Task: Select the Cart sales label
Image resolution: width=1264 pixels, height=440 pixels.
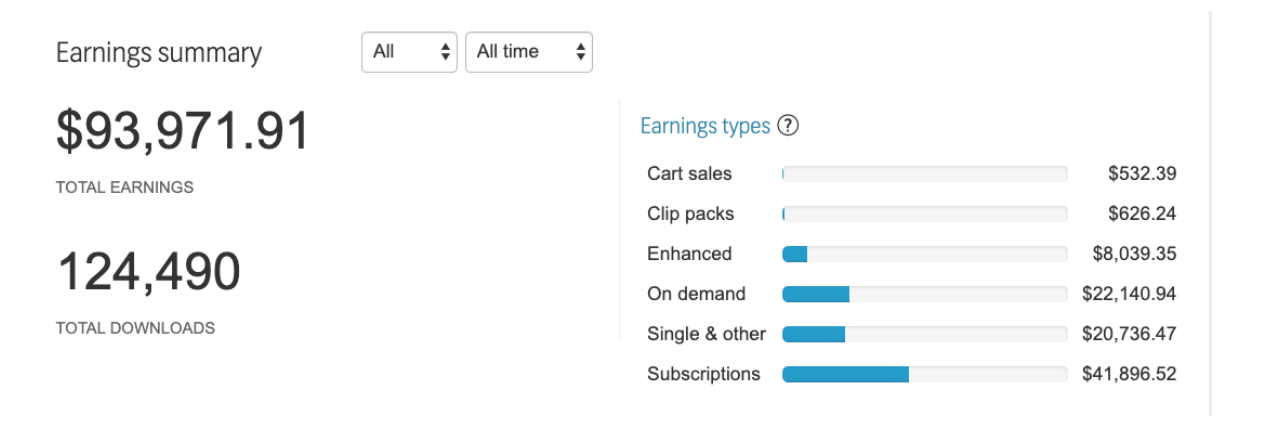Action: pyautogui.click(x=689, y=174)
